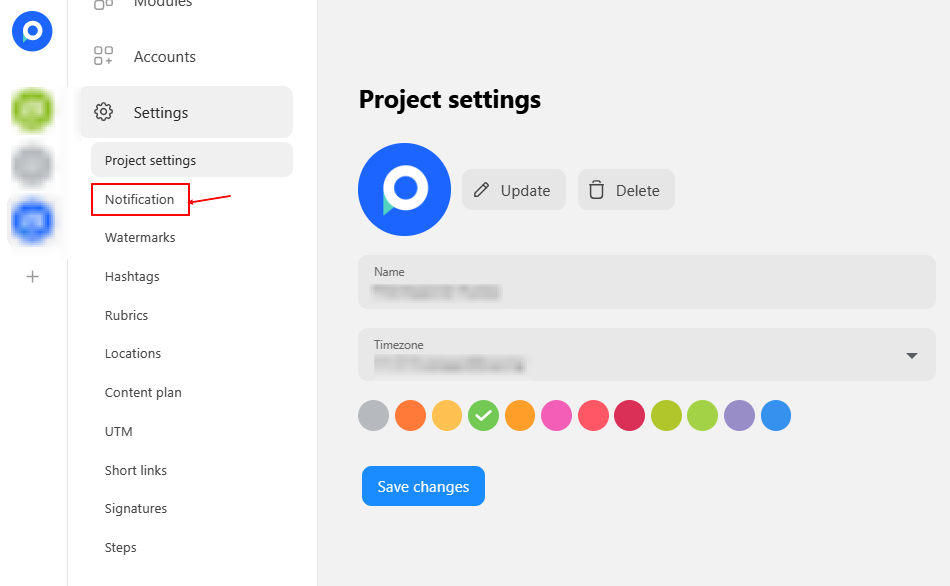Click the large project logo image

click(x=405, y=190)
